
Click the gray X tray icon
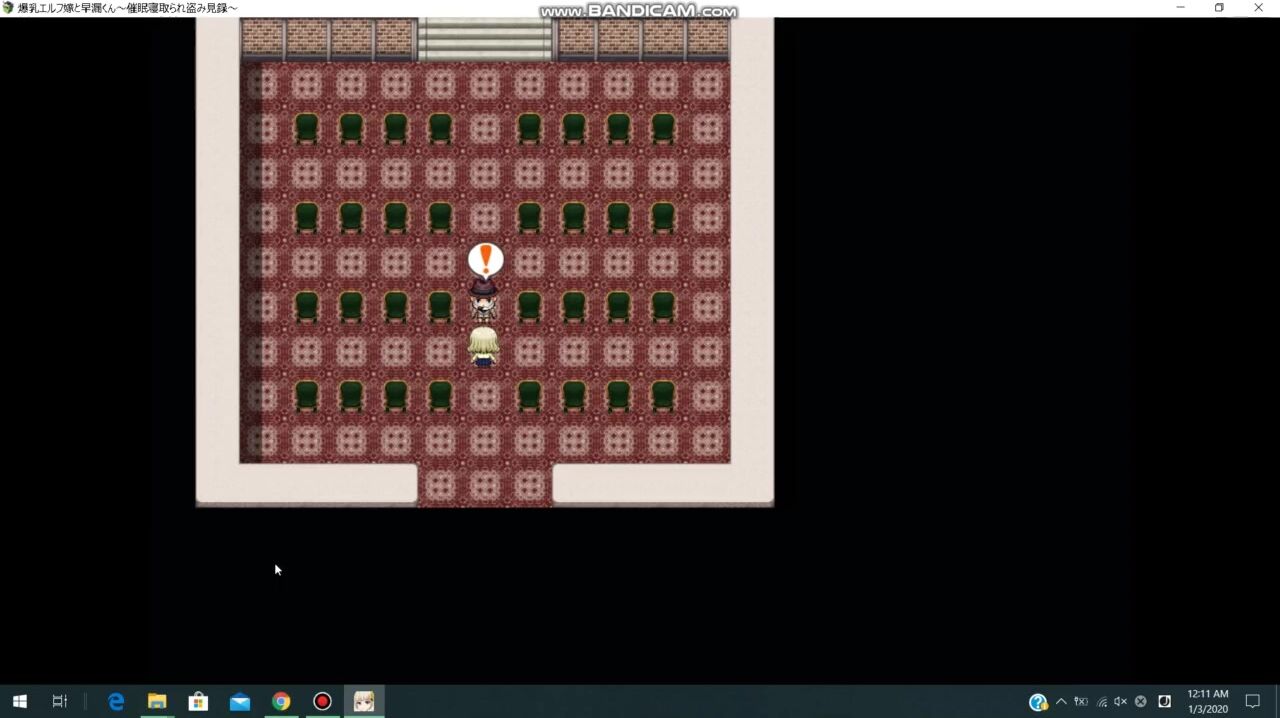point(1140,701)
